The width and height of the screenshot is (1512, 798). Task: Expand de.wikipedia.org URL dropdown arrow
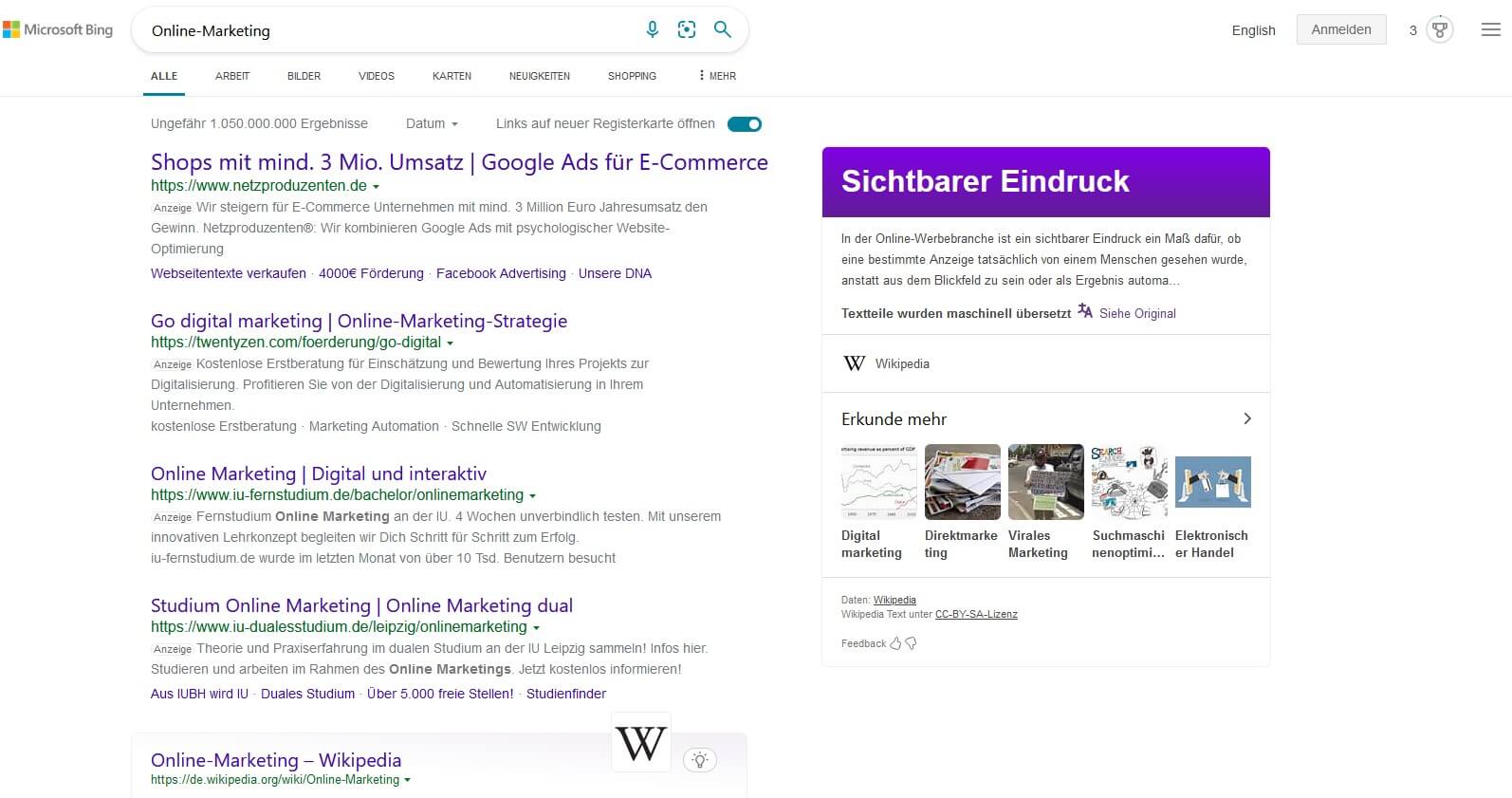click(408, 780)
